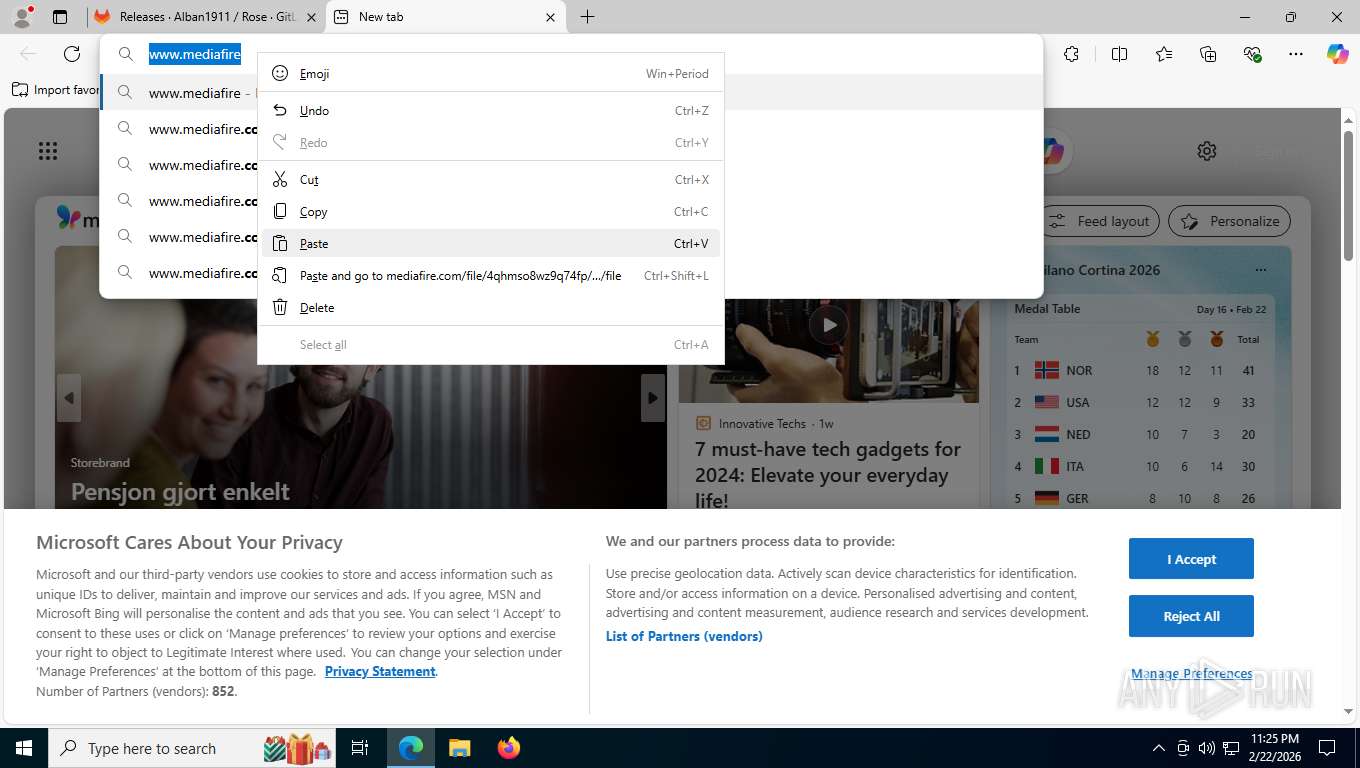The height and width of the screenshot is (768, 1360).
Task: Open the tab actions menu icon
Action: click(x=60, y=17)
